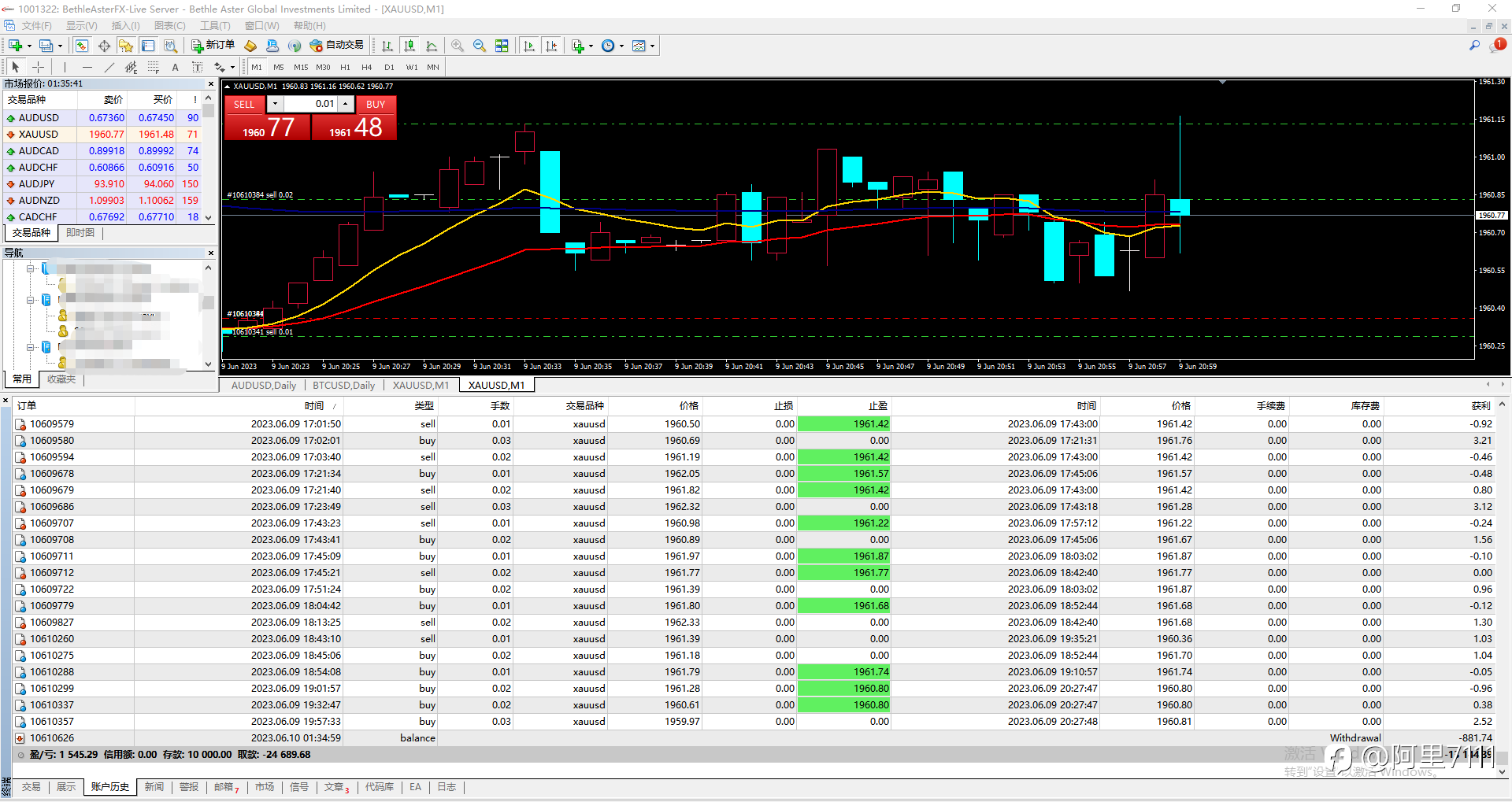The width and height of the screenshot is (1512, 802).
Task: Click the 新订单 new order button
Action: (213, 46)
